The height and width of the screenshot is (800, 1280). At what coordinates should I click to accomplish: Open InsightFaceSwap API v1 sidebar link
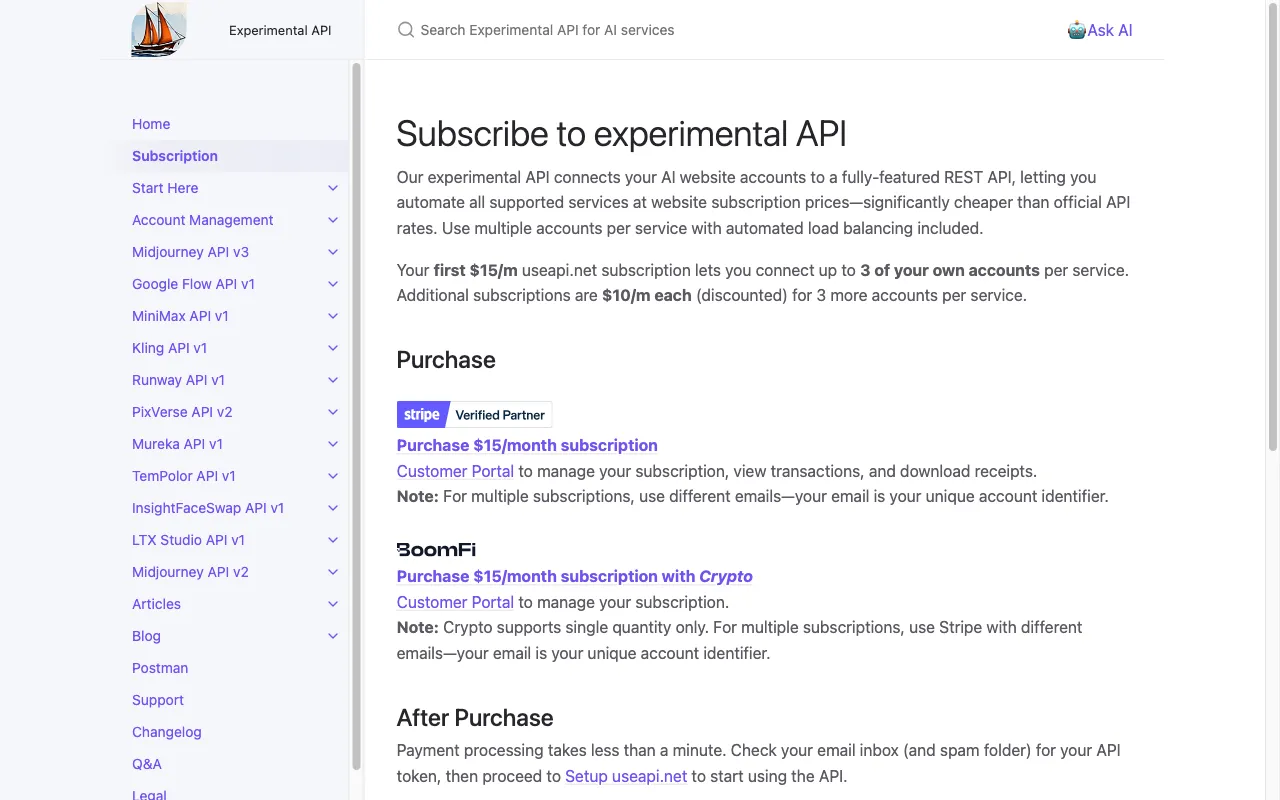(x=208, y=508)
